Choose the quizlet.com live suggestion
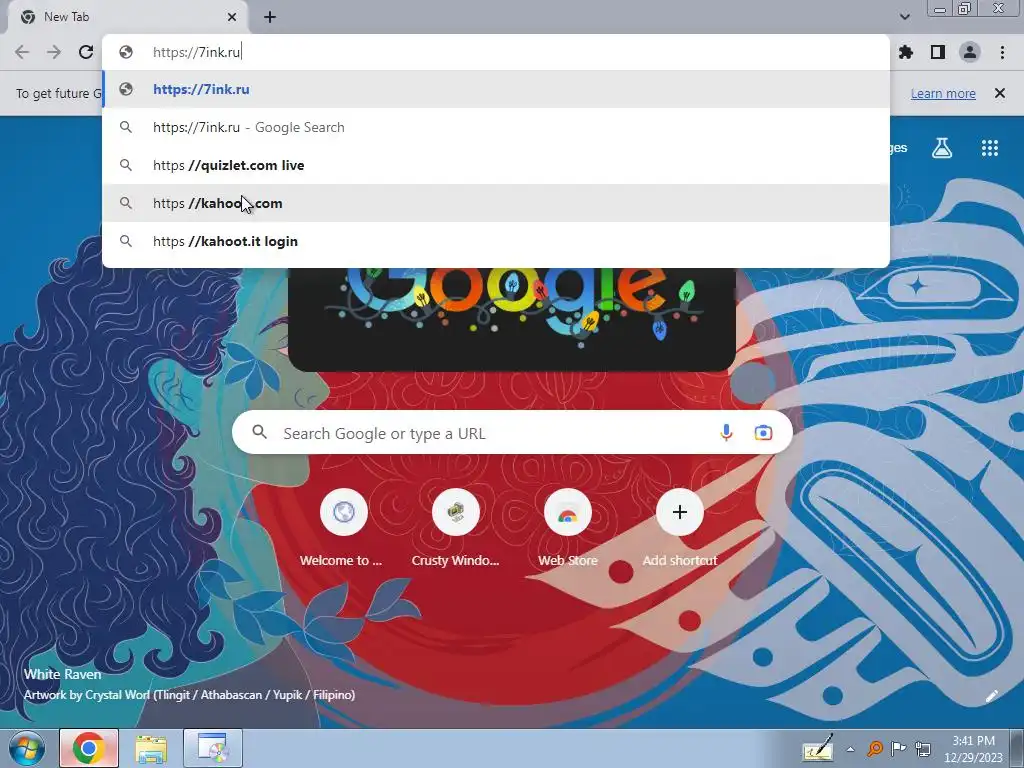The image size is (1024, 768). tap(496, 165)
